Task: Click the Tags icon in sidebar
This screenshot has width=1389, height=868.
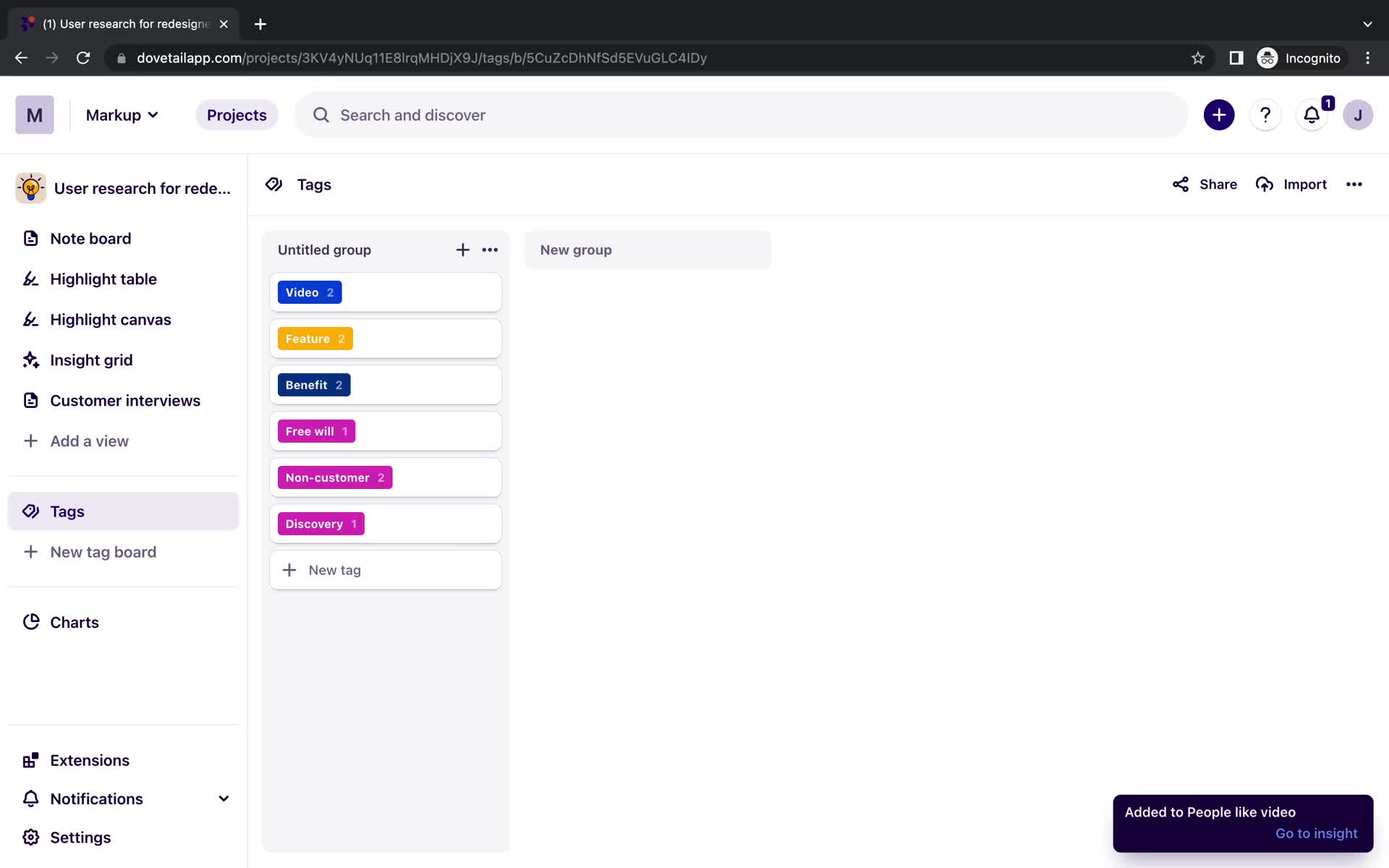Action: [x=29, y=511]
